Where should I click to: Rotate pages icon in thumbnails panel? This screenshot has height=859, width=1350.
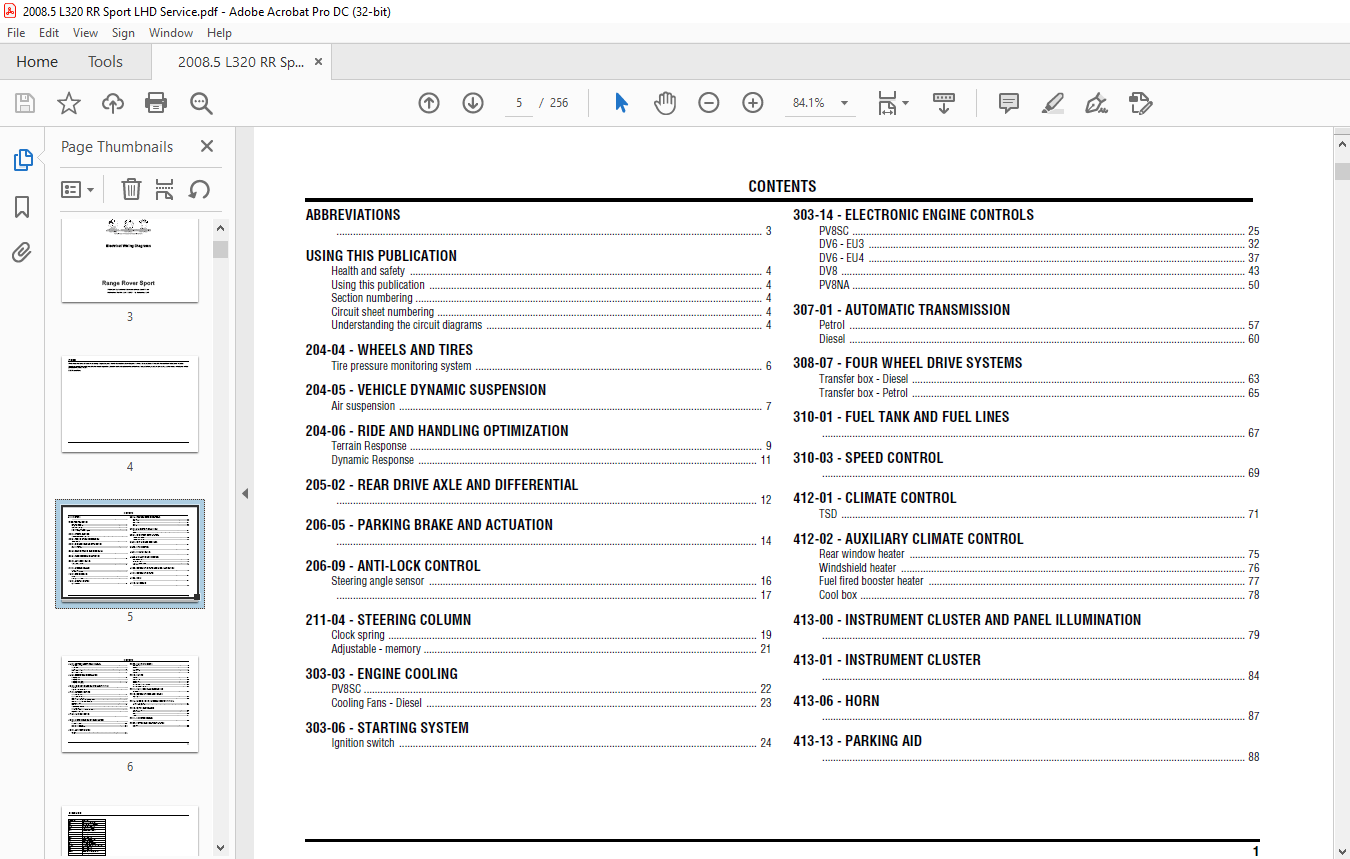click(x=199, y=189)
